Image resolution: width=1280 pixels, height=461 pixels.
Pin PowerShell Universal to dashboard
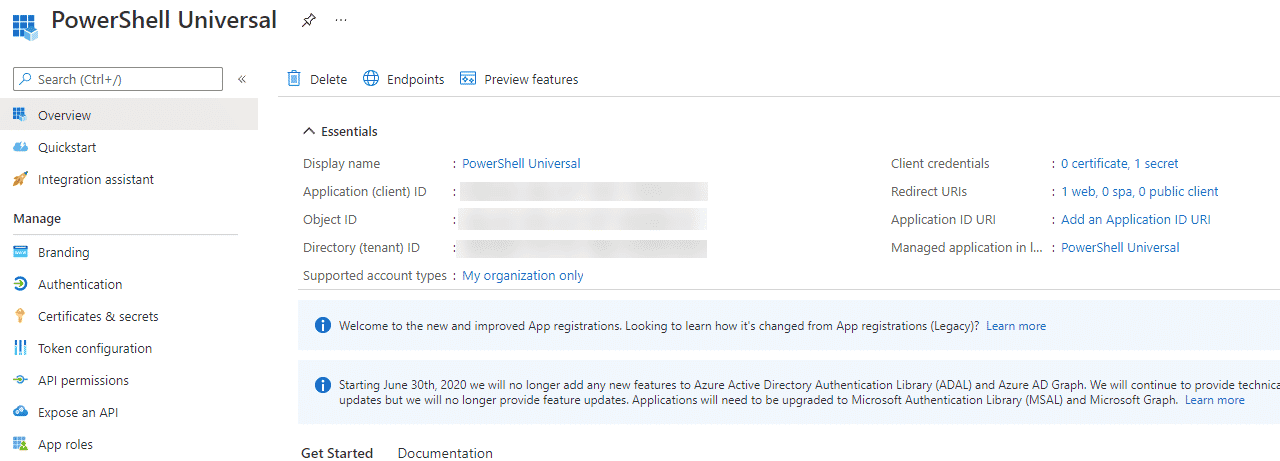[309, 20]
